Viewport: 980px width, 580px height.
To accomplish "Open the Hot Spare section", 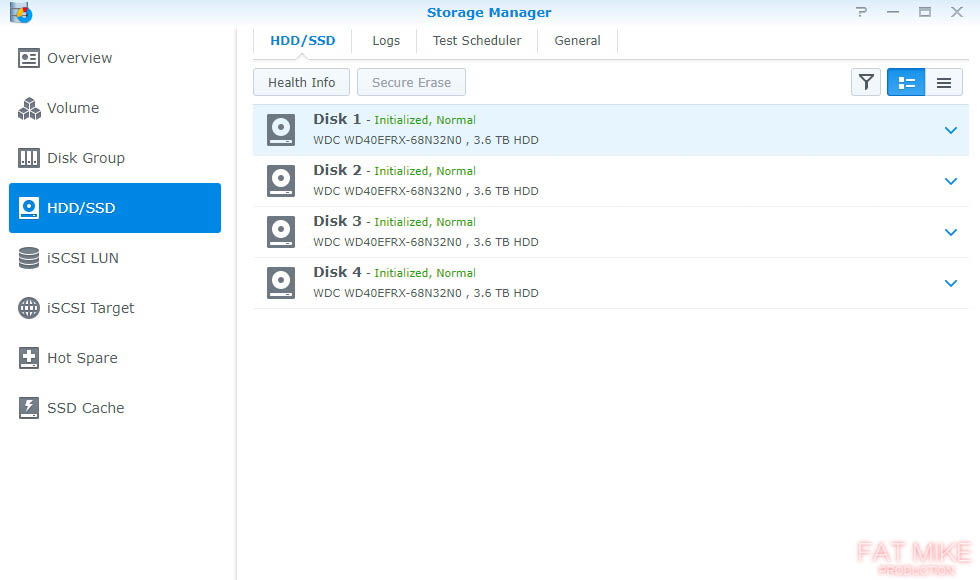I will 114,358.
